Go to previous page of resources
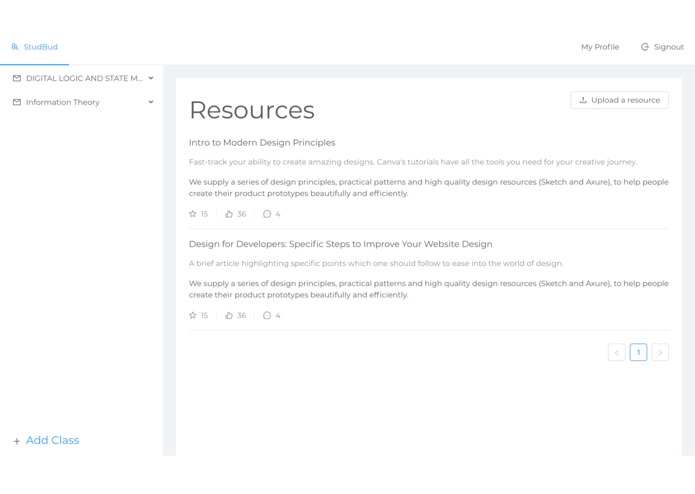The height and width of the screenshot is (494, 695). point(617,353)
